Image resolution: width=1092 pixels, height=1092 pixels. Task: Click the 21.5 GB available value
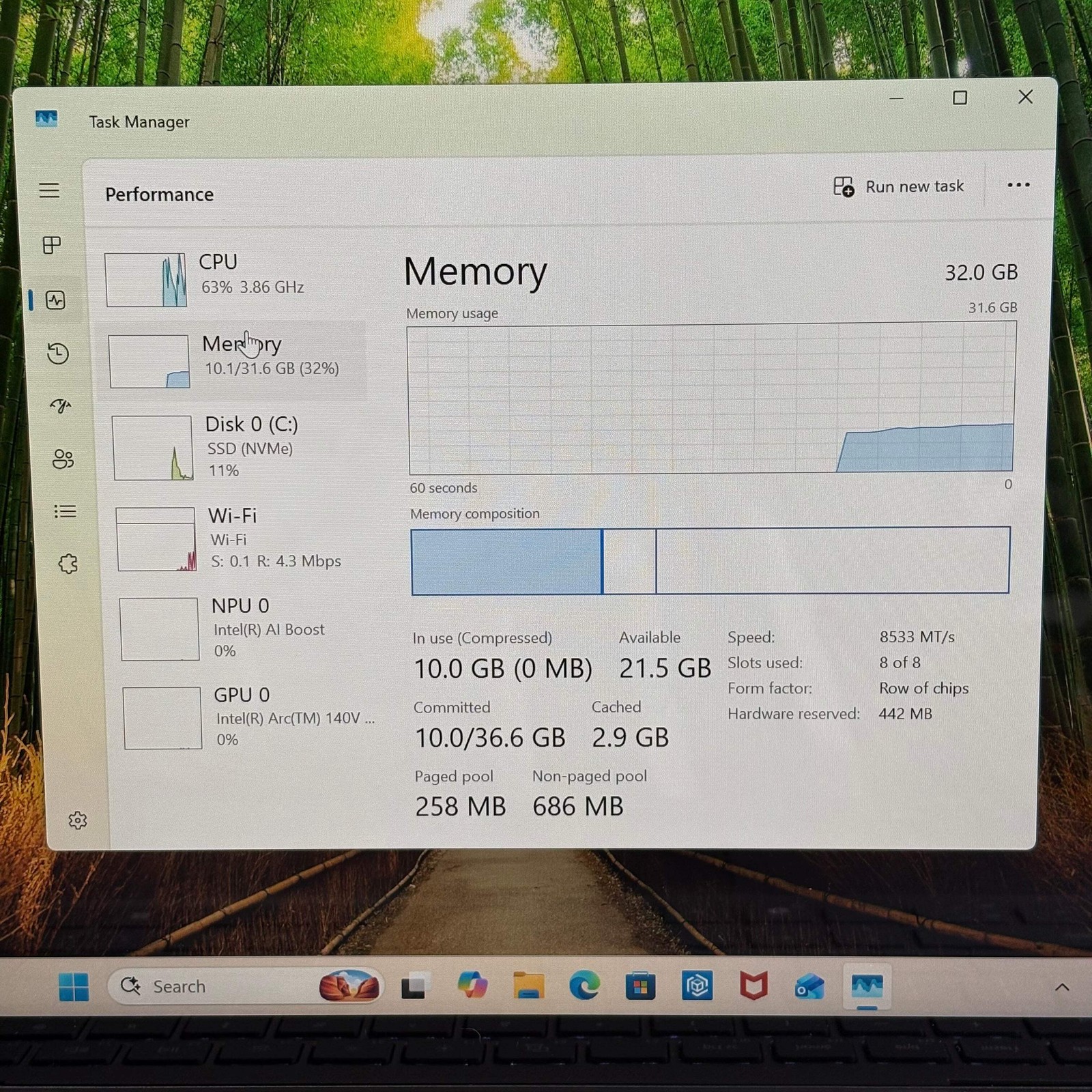pyautogui.click(x=665, y=667)
